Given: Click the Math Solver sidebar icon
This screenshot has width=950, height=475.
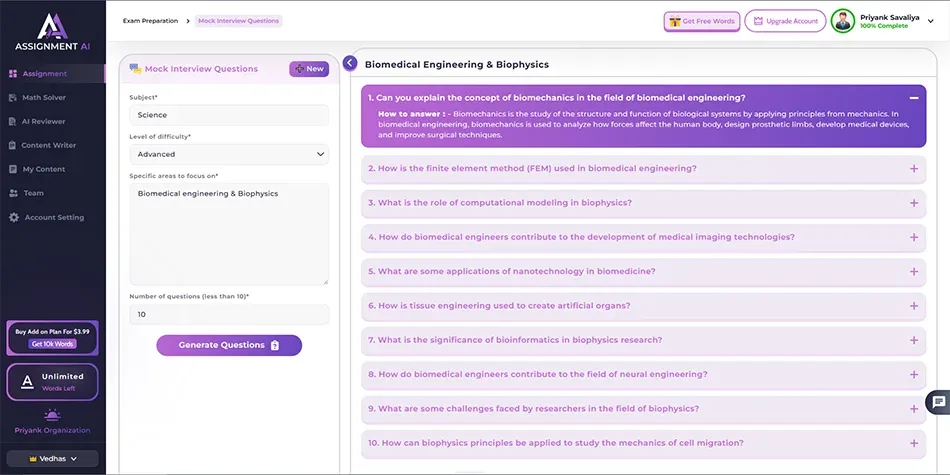Looking at the screenshot, I should (x=13, y=97).
